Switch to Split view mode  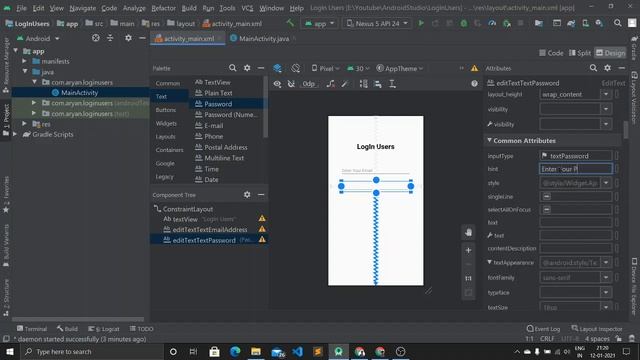click(580, 53)
